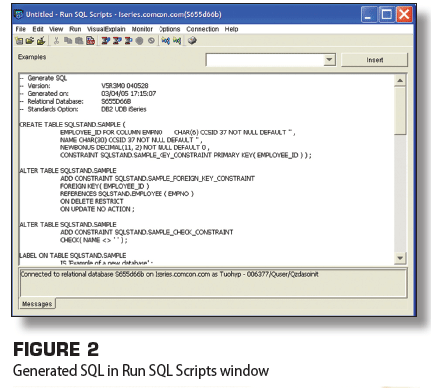Screen dimensions: 431x389
Task: Click the Version V5R3M0 comment line
Action: 84,86
